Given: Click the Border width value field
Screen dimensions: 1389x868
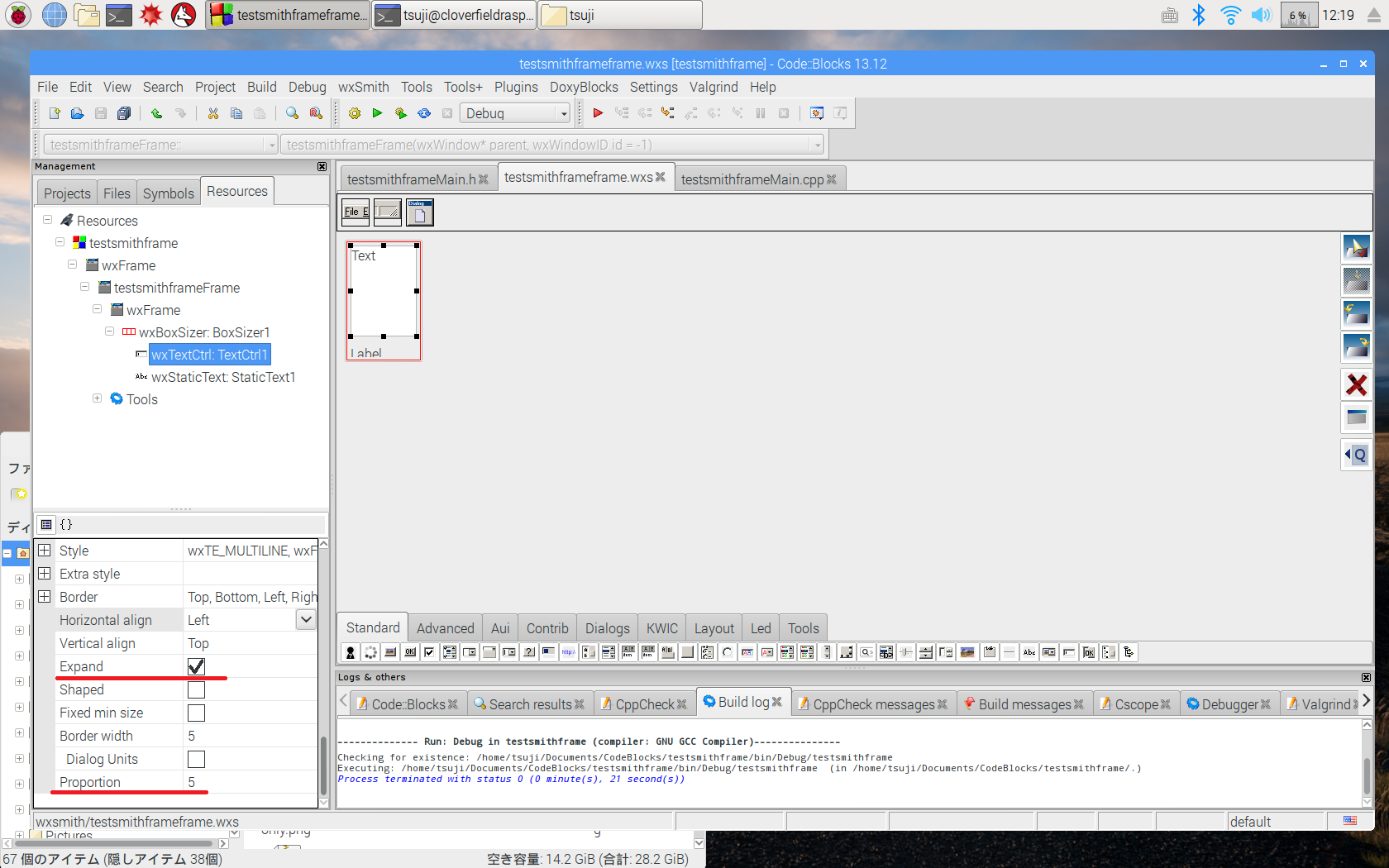Looking at the screenshot, I should (x=250, y=736).
